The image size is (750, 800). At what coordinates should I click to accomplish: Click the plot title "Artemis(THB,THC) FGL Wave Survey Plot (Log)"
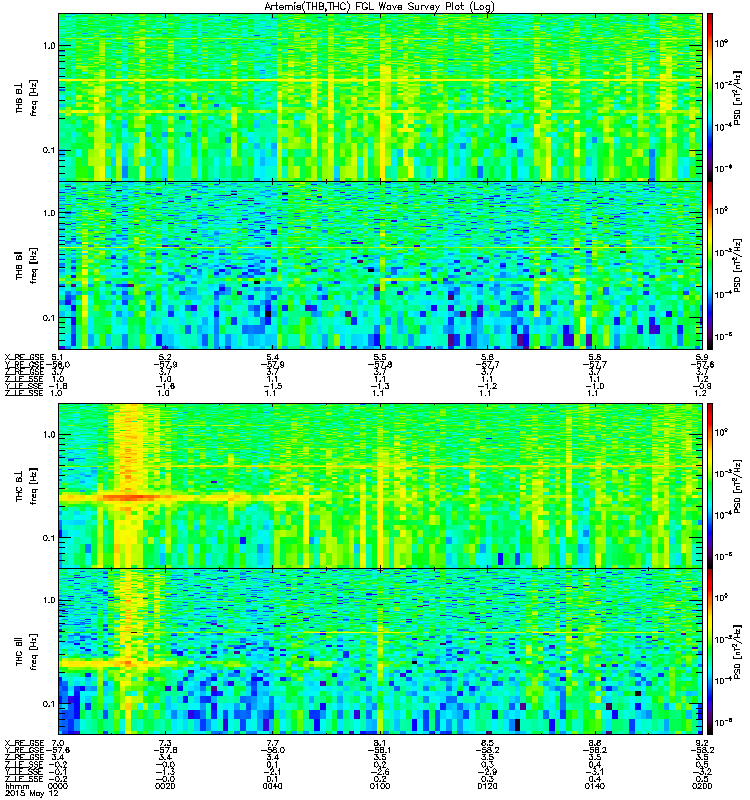click(379, 7)
